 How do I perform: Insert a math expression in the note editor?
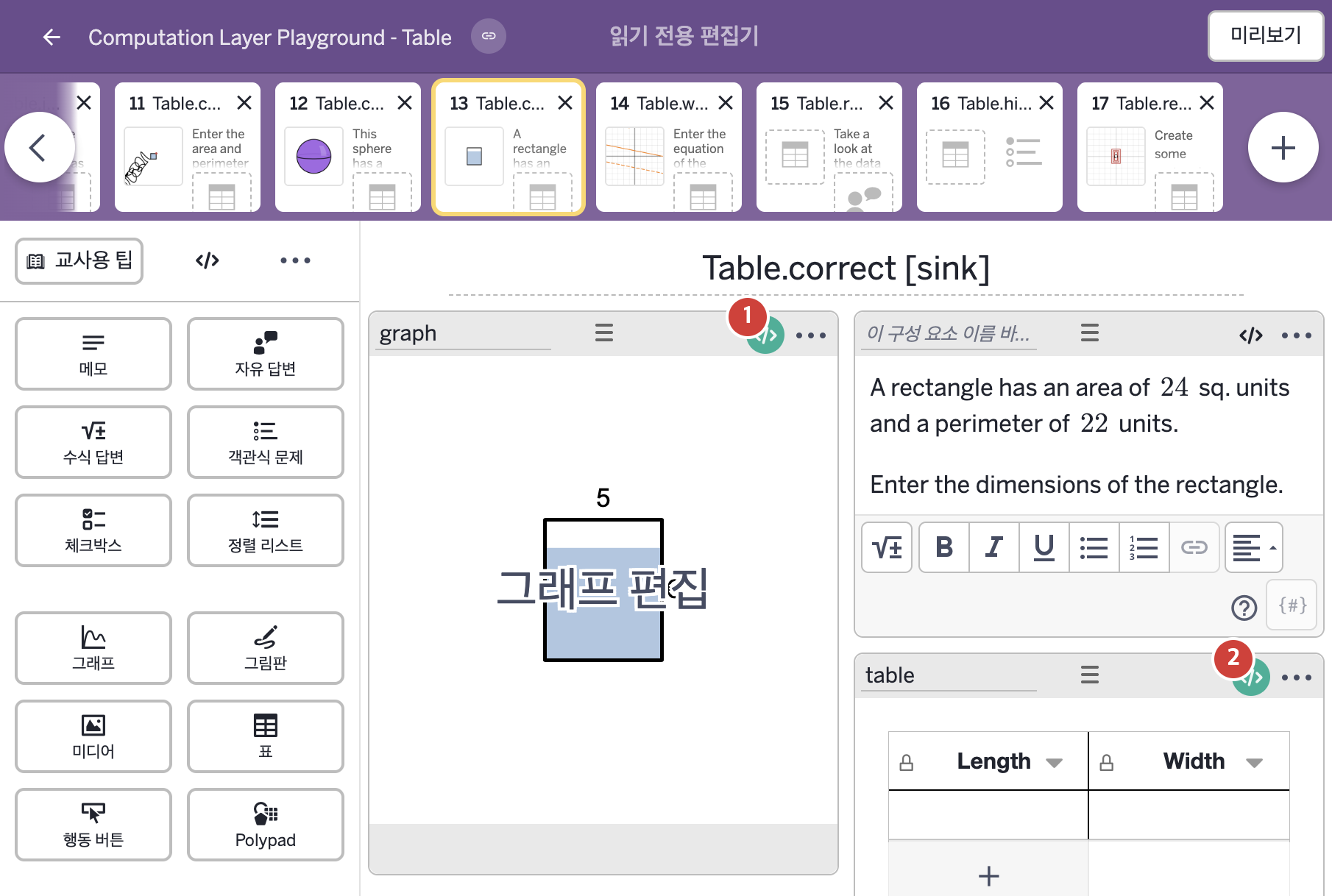887,547
